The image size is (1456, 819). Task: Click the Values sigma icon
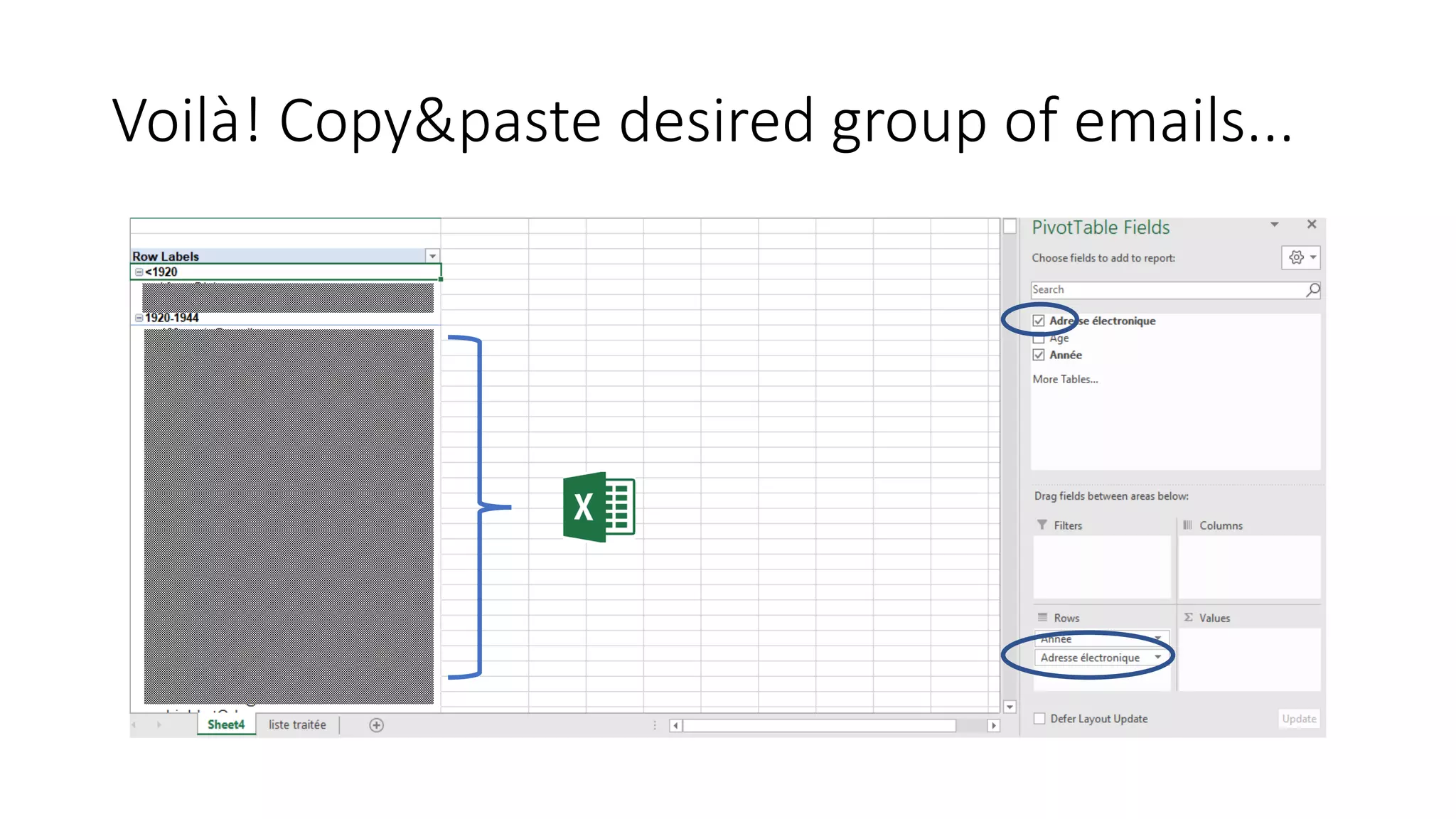click(x=1188, y=617)
